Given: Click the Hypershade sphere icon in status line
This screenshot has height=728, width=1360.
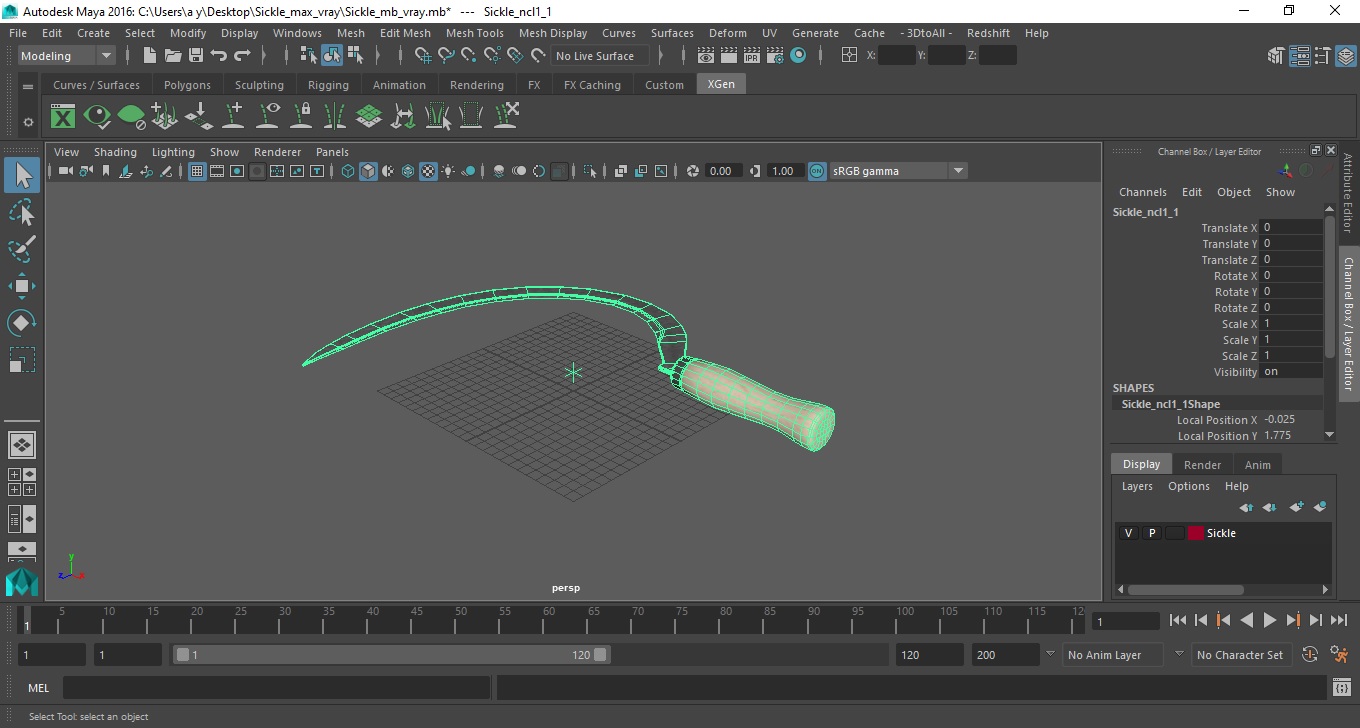Looking at the screenshot, I should tap(798, 56).
